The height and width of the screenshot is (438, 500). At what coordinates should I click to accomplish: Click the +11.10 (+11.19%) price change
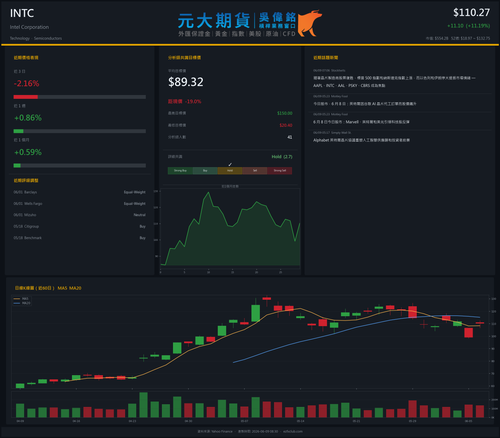tap(468, 26)
